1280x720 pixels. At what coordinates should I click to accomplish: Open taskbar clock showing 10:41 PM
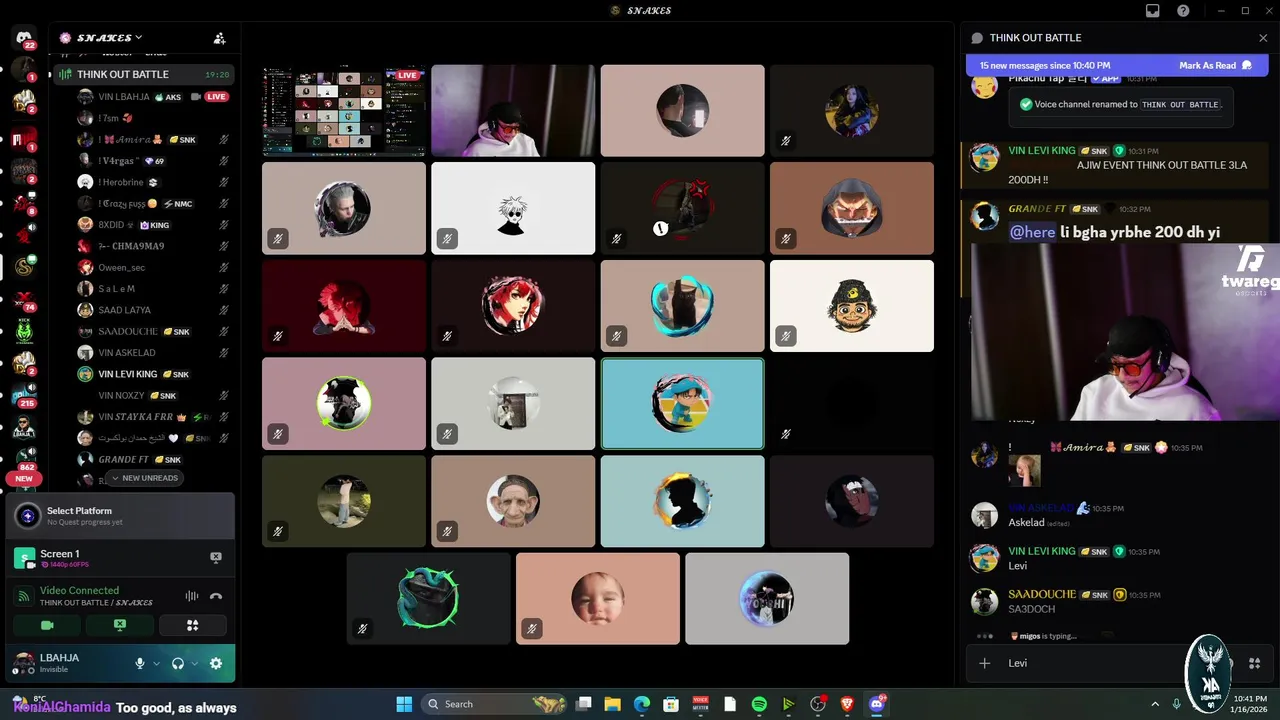click(1246, 704)
